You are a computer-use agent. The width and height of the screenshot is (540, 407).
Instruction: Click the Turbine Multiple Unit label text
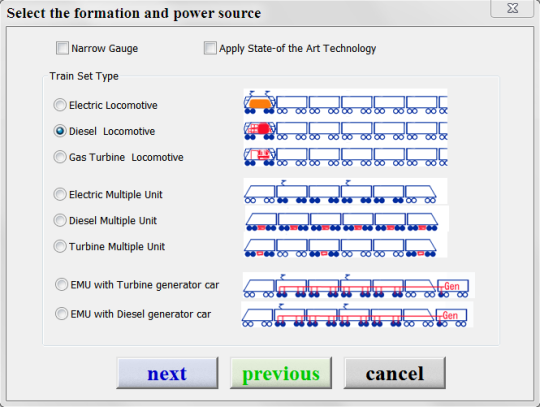(117, 247)
